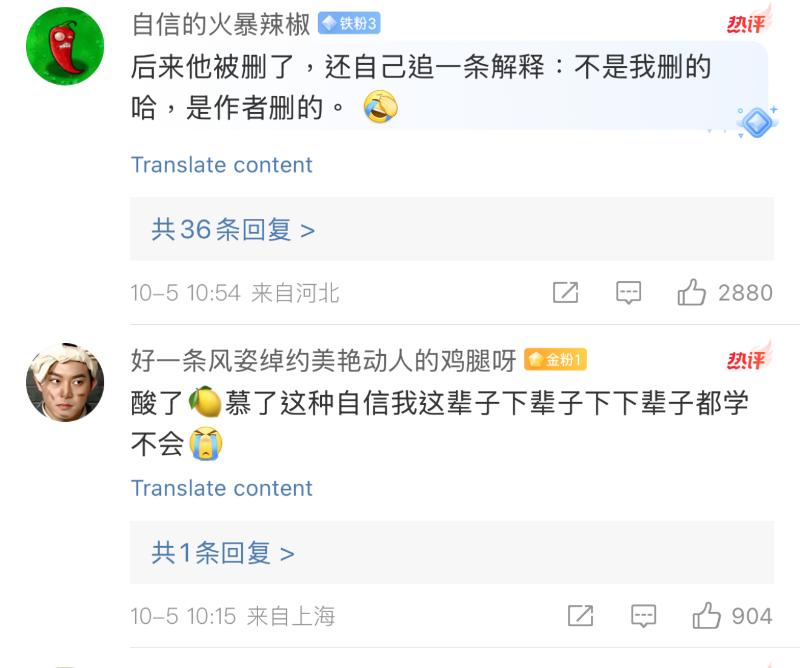The image size is (800, 668).
Task: Translate the second comment content
Action: pyautogui.click(x=221, y=488)
